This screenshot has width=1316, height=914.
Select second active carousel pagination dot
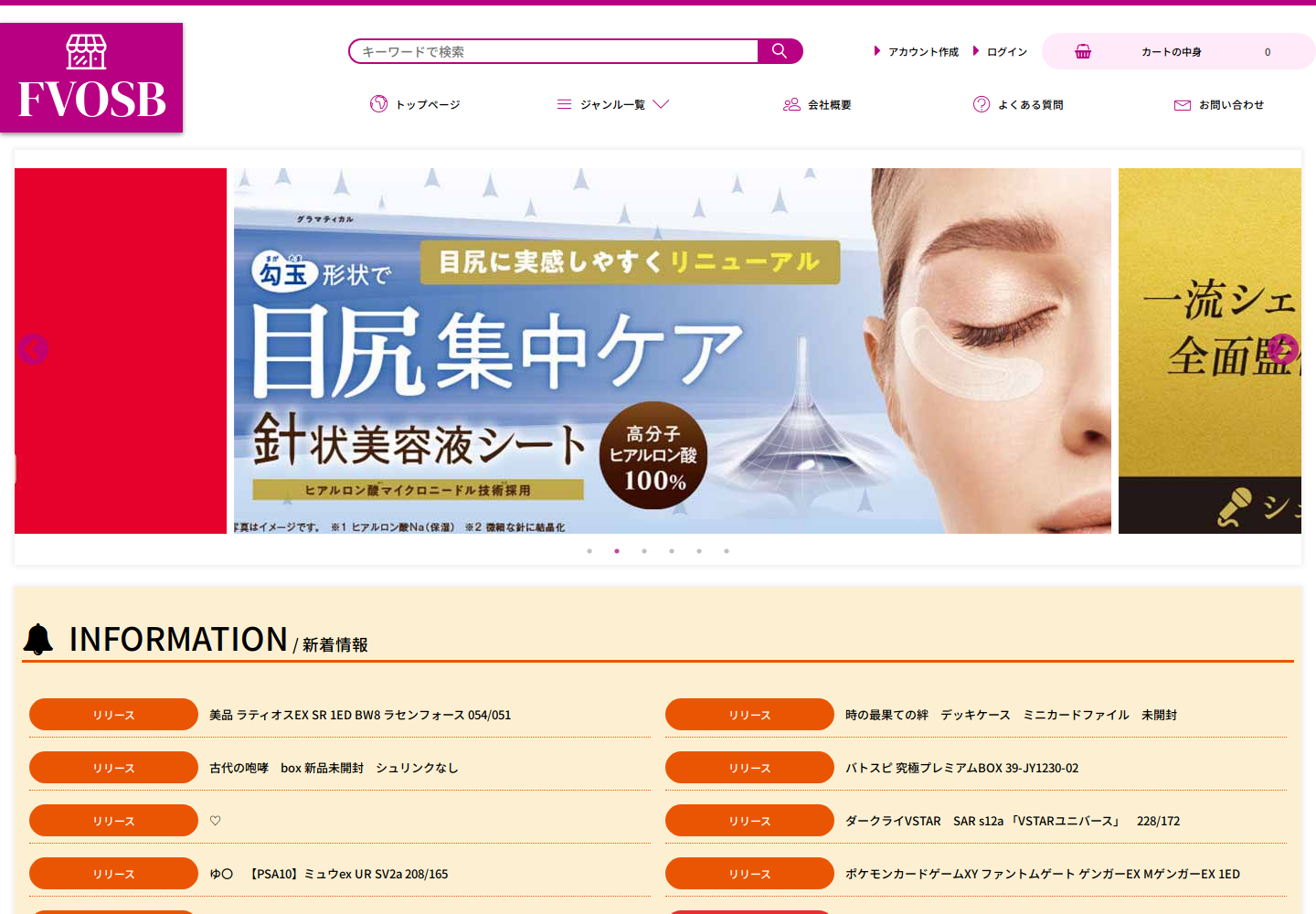tap(617, 551)
